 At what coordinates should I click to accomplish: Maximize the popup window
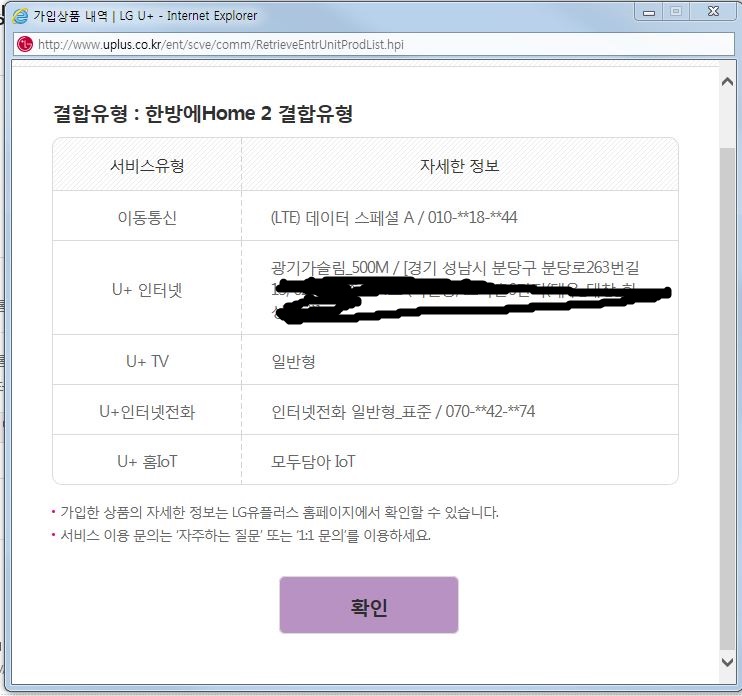[677, 12]
